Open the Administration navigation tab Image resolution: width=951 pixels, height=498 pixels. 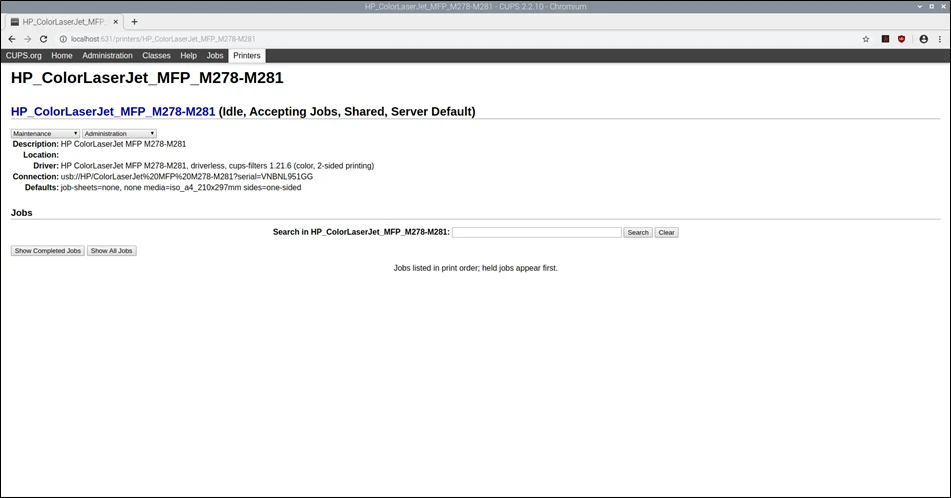point(107,55)
